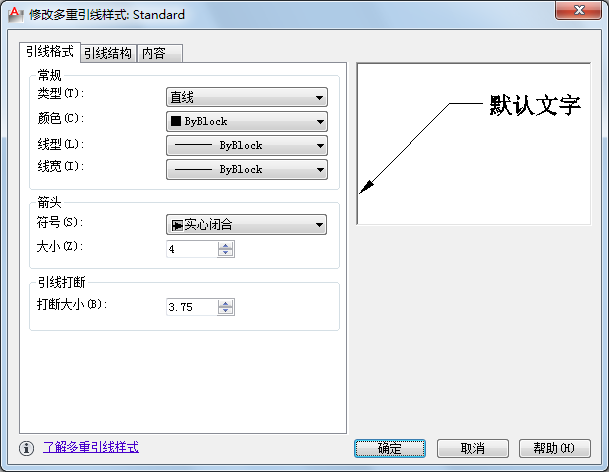Screen dimensions: 609x472
Task: Click the AutoCAD logo icon in title bar
Action: coord(16,14)
